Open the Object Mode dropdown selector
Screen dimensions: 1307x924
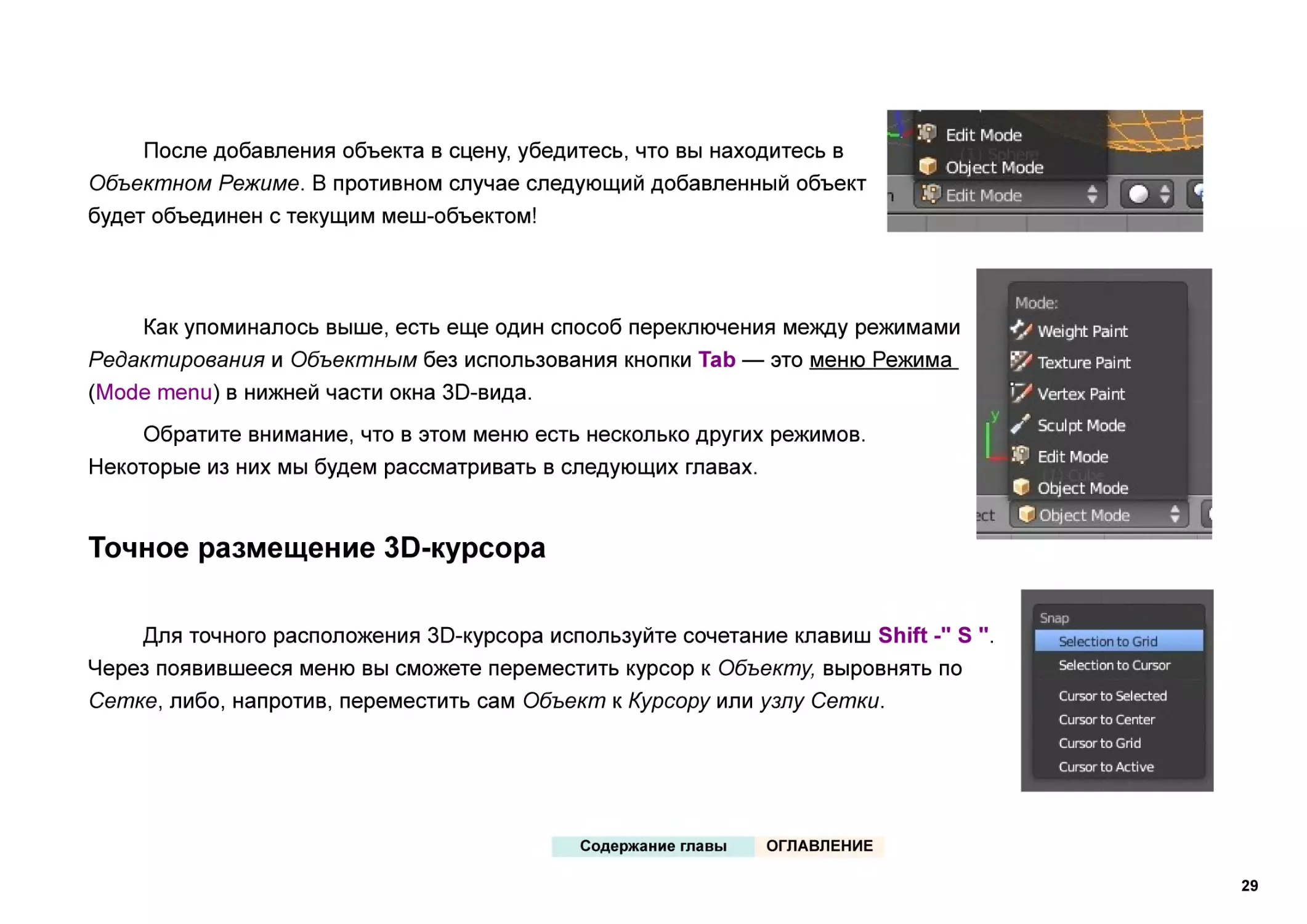click(x=1098, y=515)
